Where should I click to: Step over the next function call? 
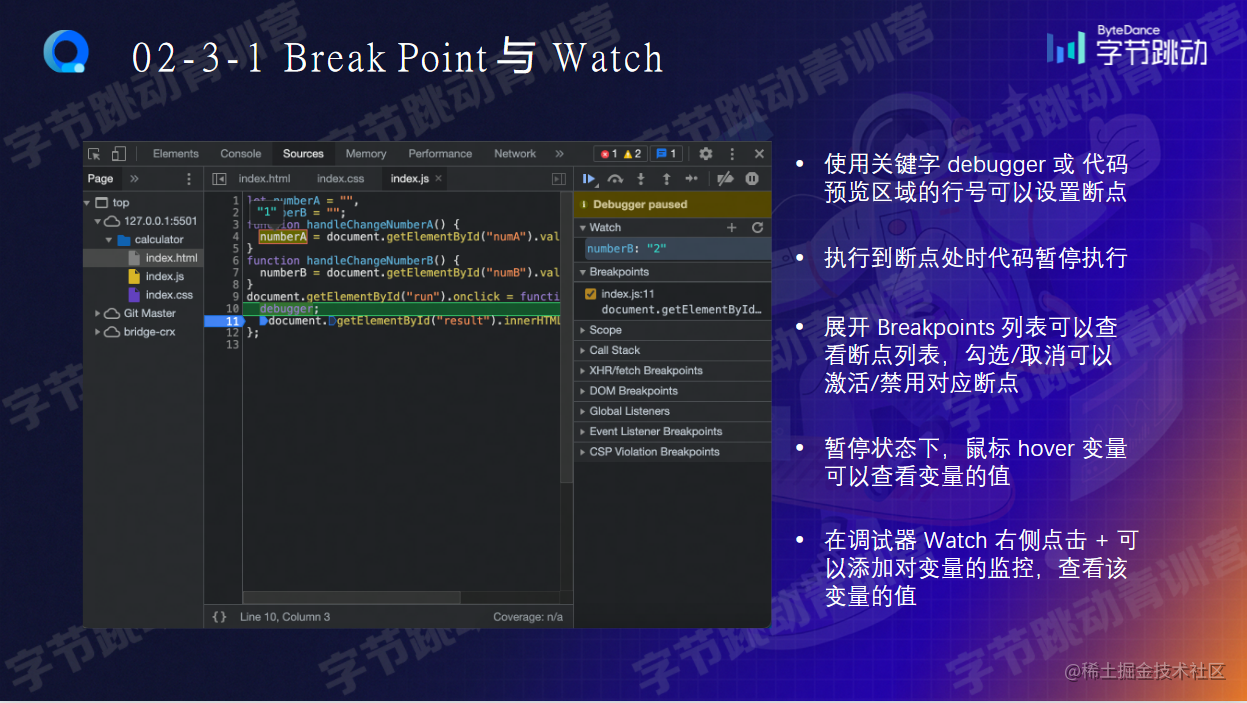(615, 179)
